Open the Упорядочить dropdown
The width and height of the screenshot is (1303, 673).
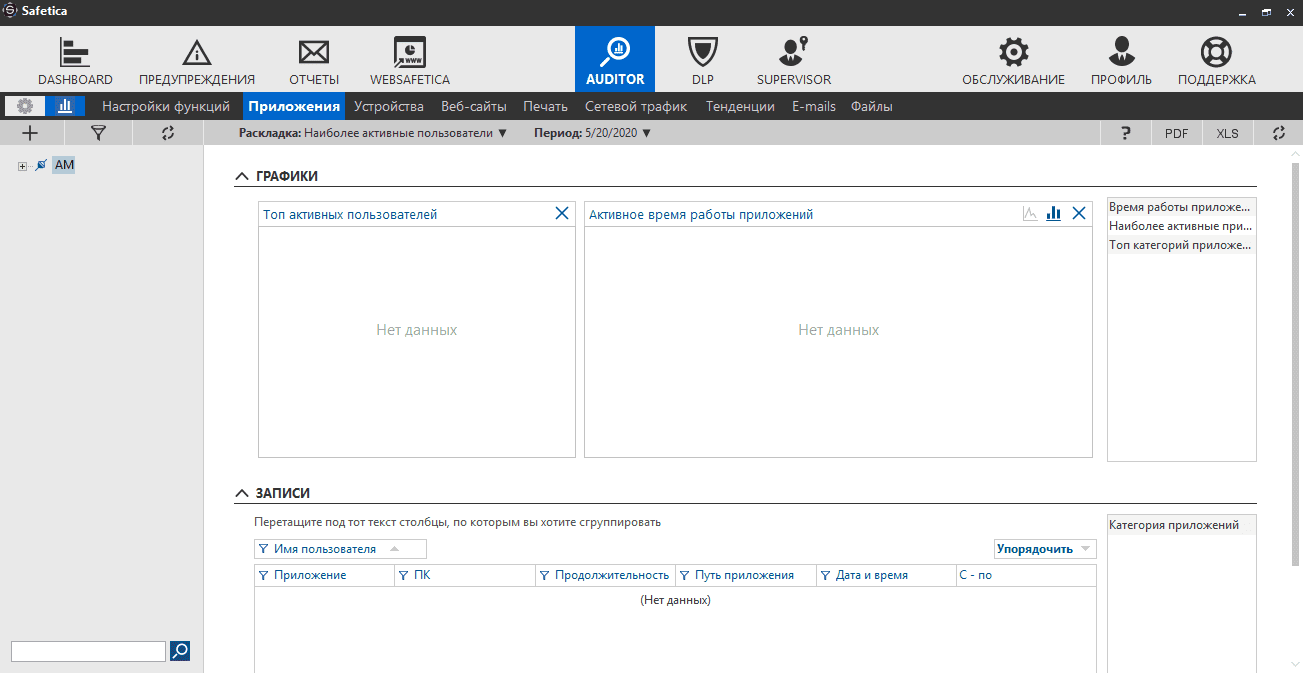tap(1045, 549)
